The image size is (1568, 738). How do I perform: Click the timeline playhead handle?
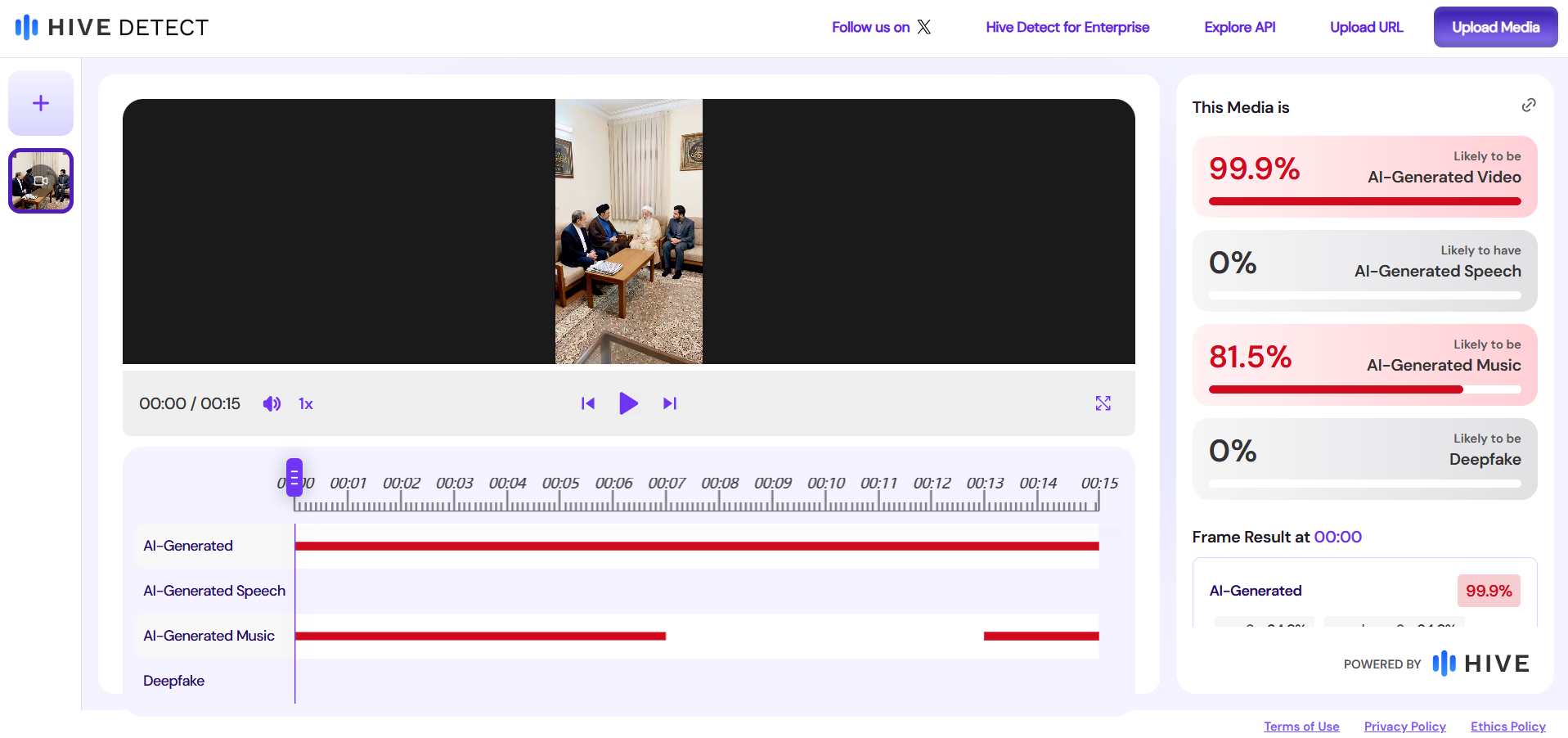pyautogui.click(x=294, y=478)
